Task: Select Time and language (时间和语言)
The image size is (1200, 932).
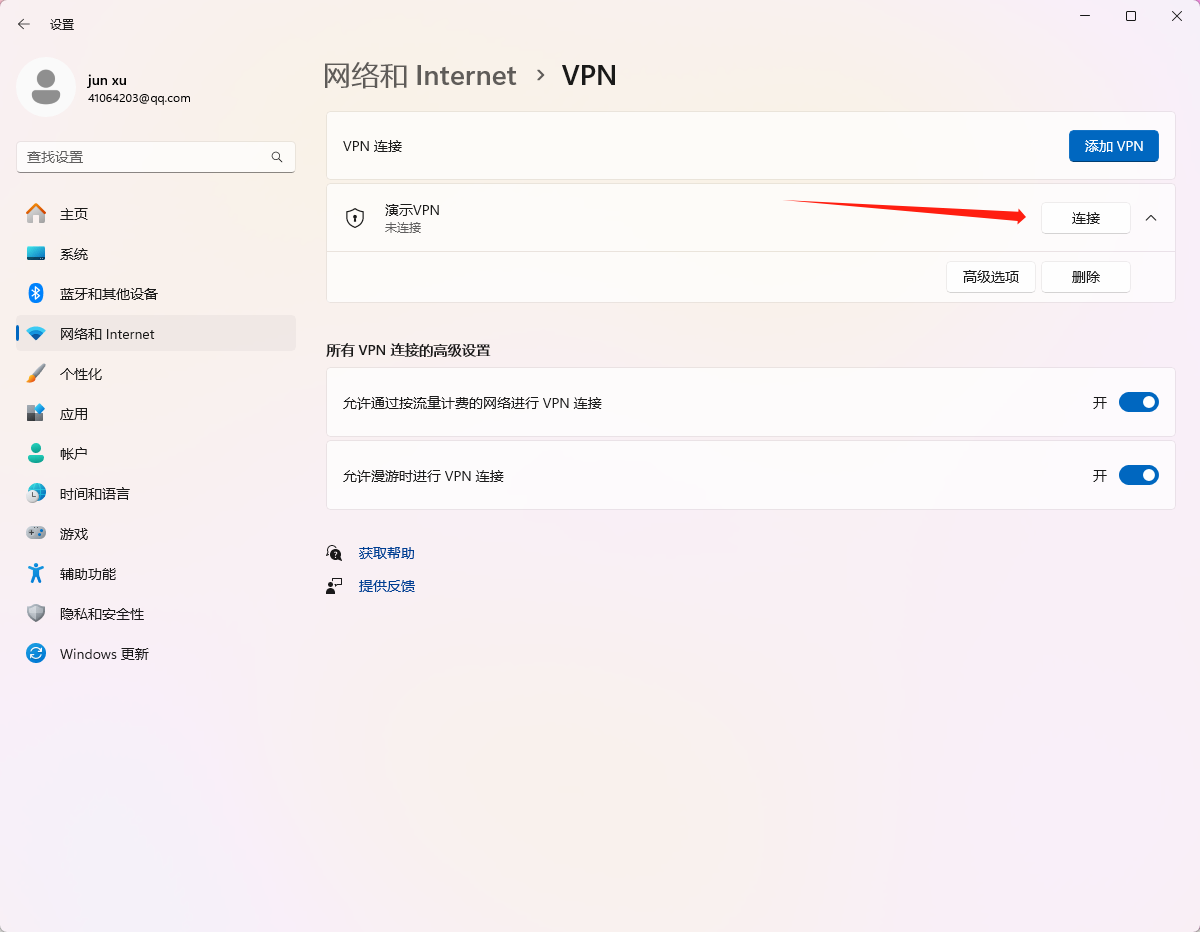Action: click(x=95, y=494)
